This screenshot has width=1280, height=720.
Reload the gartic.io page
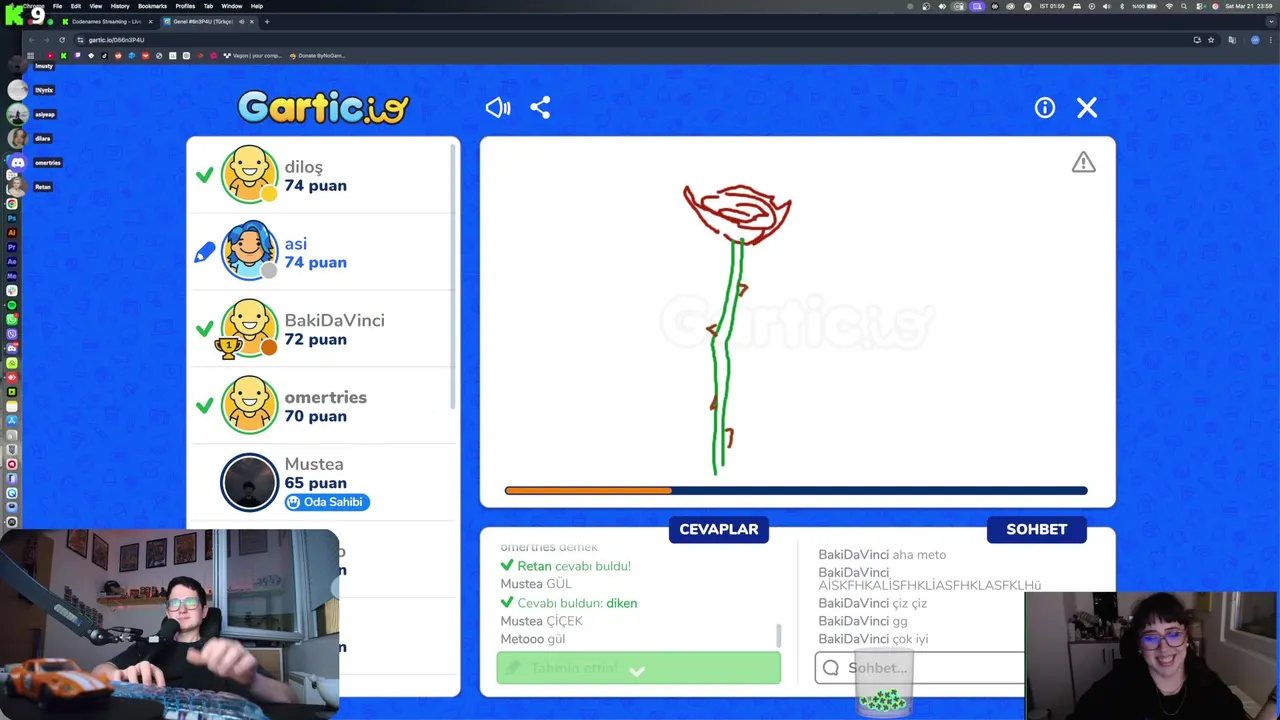click(62, 40)
